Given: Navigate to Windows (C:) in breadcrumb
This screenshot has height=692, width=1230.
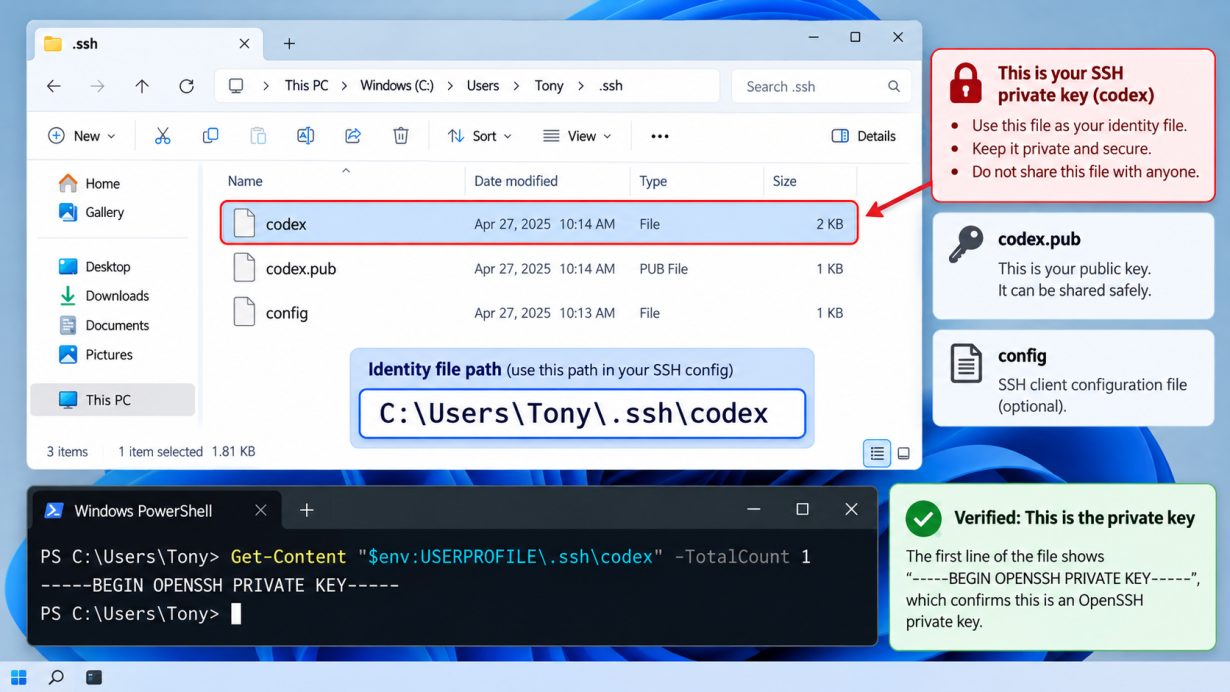Looking at the screenshot, I should point(397,86).
